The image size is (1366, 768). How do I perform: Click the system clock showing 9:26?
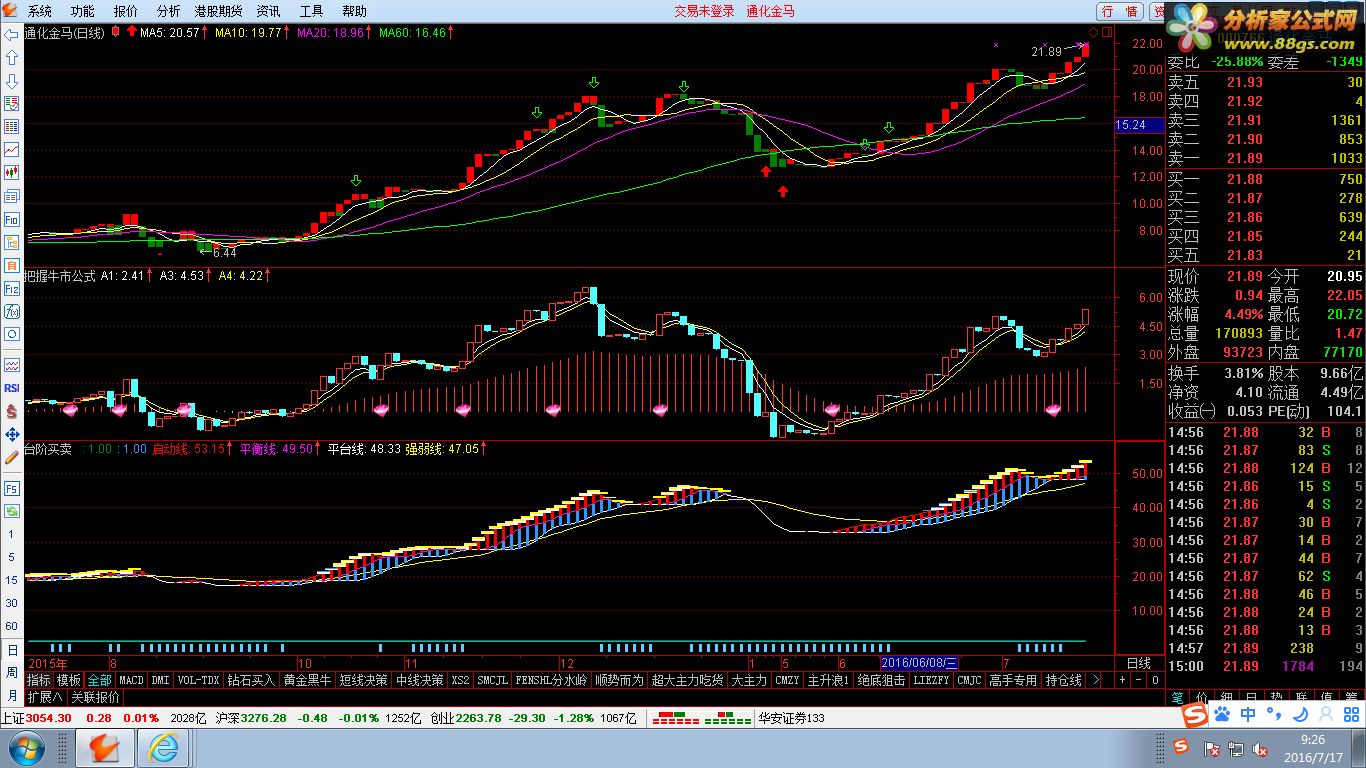[x=1314, y=740]
